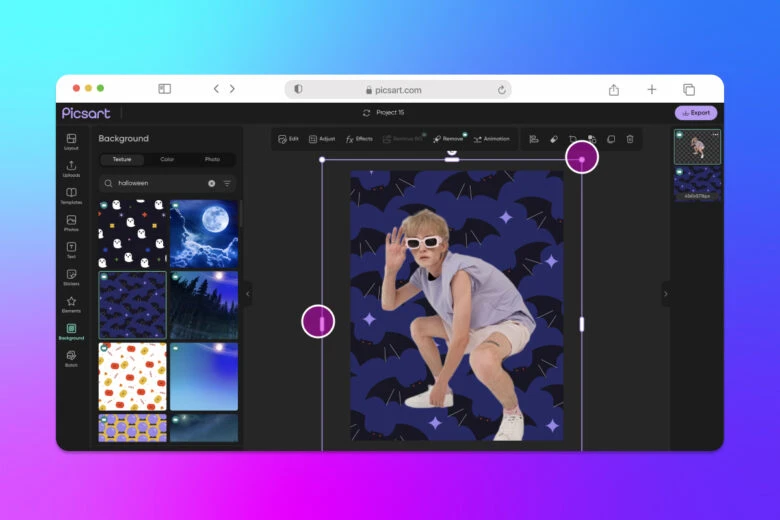Switch to the Photo tab
Image resolution: width=780 pixels, height=520 pixels.
tap(212, 159)
